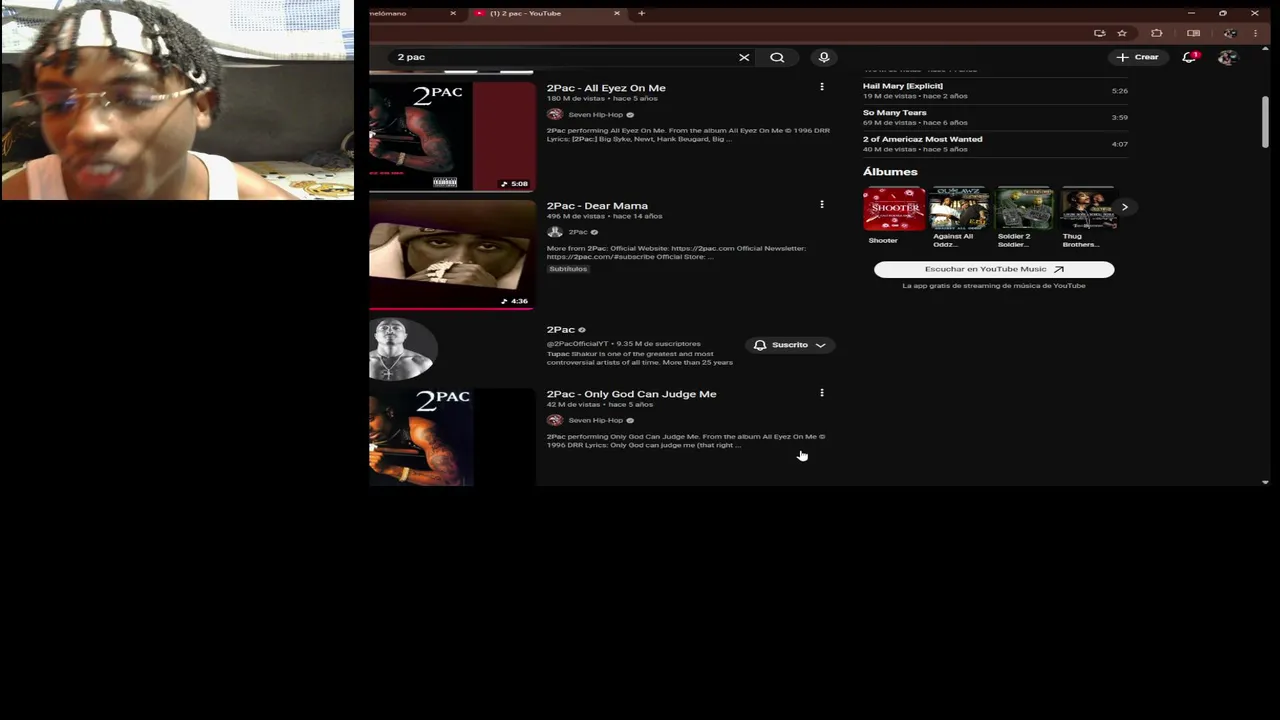Close the 2 pac - YouTube tab
Screen dimensions: 1280x720
coord(617,13)
